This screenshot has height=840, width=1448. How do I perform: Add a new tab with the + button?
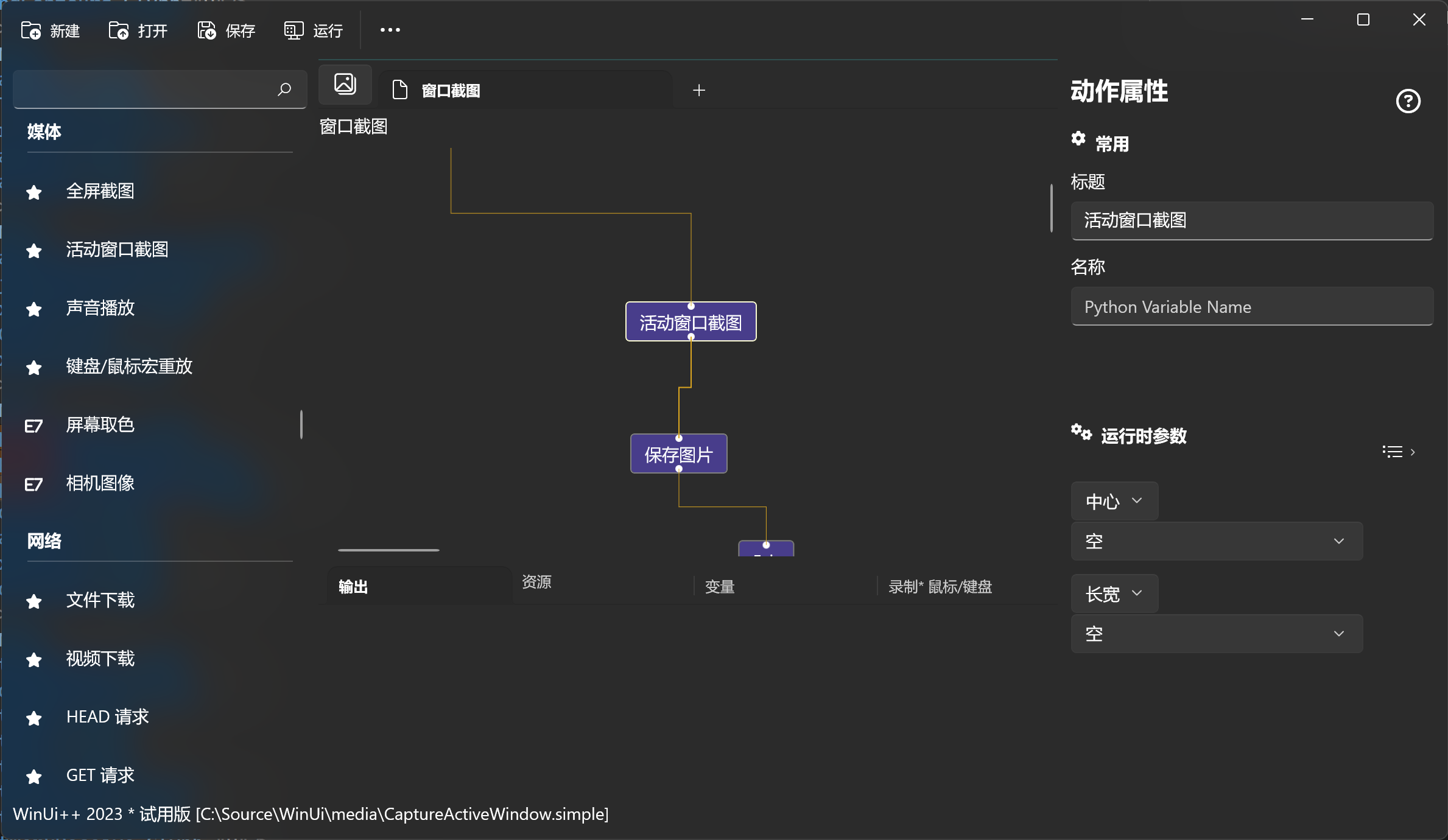coord(699,89)
